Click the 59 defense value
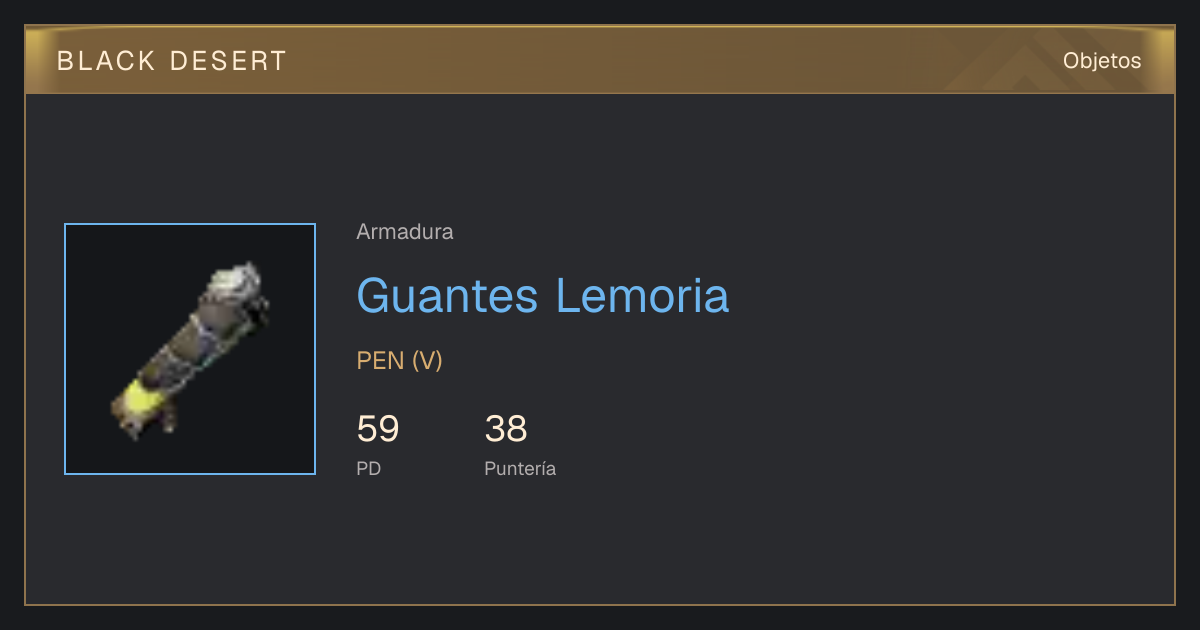This screenshot has height=630, width=1200. 378,429
